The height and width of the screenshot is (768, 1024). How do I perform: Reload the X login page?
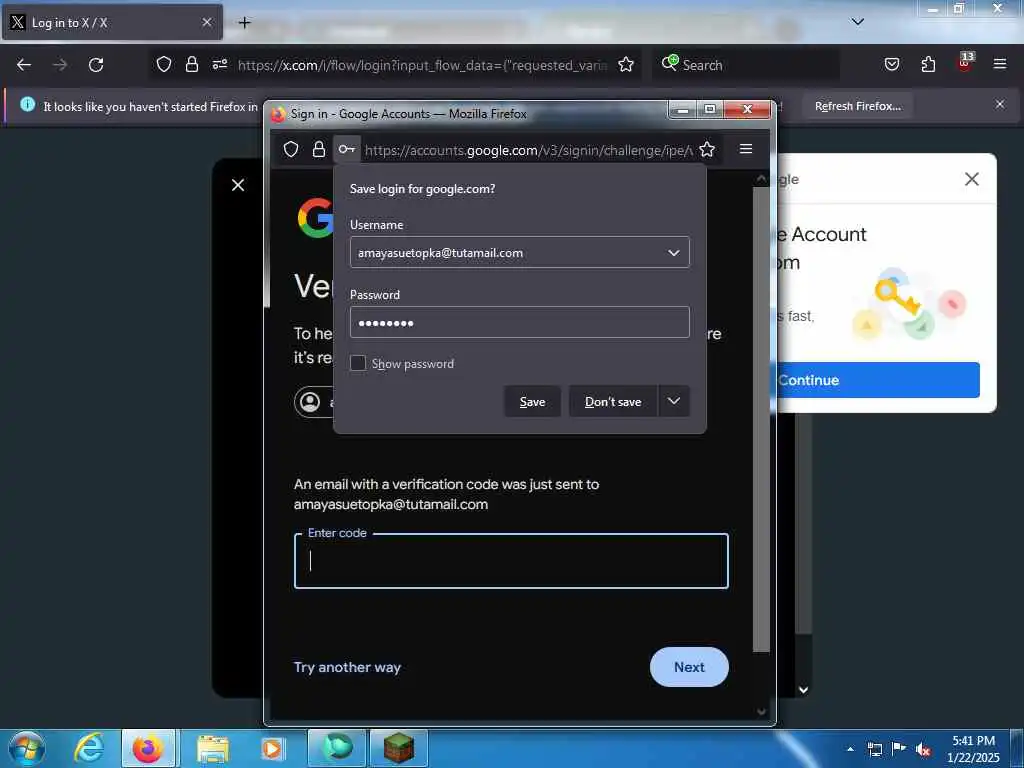tap(96, 65)
